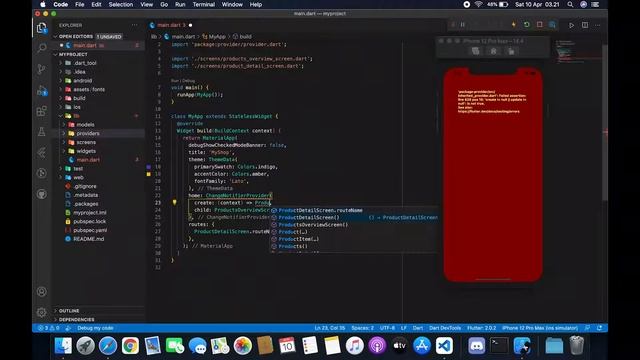Open the Accounts icon in activity bar
Image resolution: width=640 pixels, height=360 pixels.
coord(42,291)
